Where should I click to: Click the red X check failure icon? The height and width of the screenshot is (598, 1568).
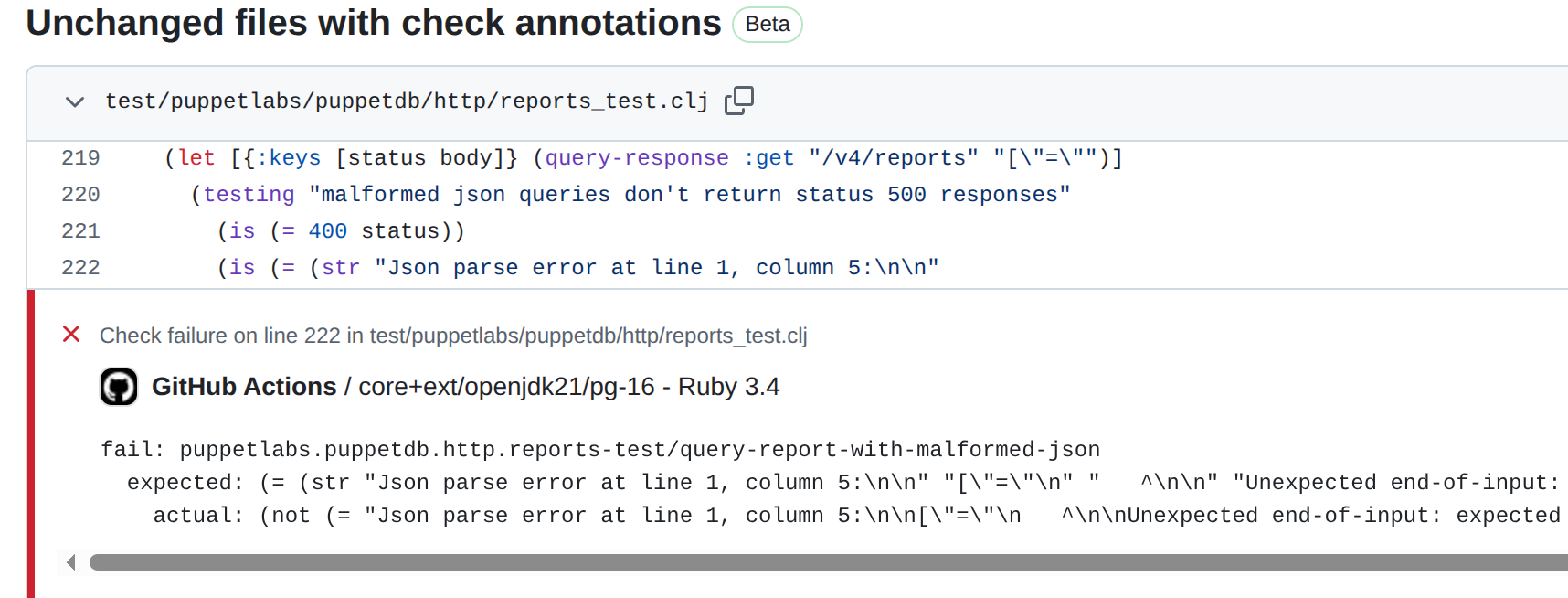click(x=71, y=335)
